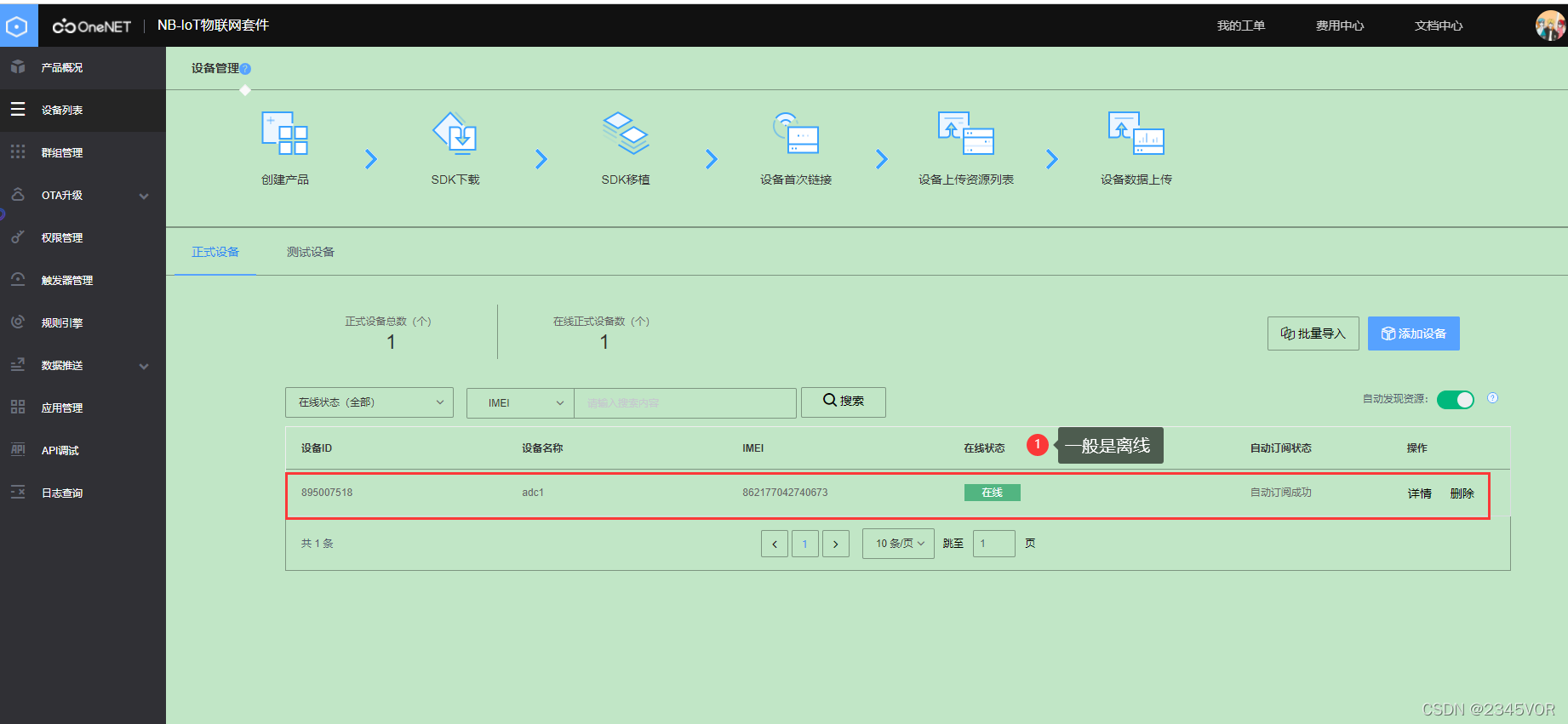
Task: Expand the OTA升级 sidebar chevron
Action: pyautogui.click(x=144, y=196)
